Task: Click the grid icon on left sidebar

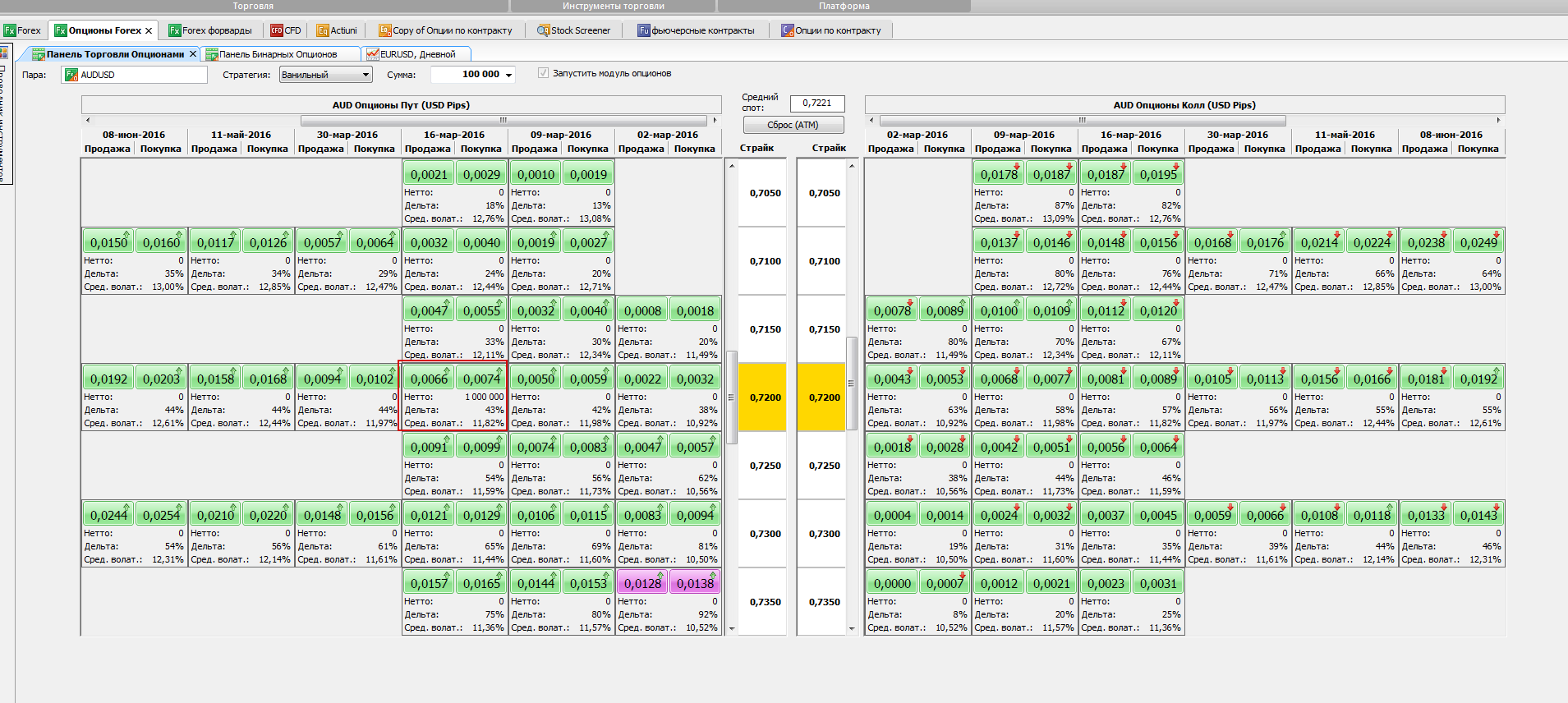Action: pyautogui.click(x=3, y=52)
